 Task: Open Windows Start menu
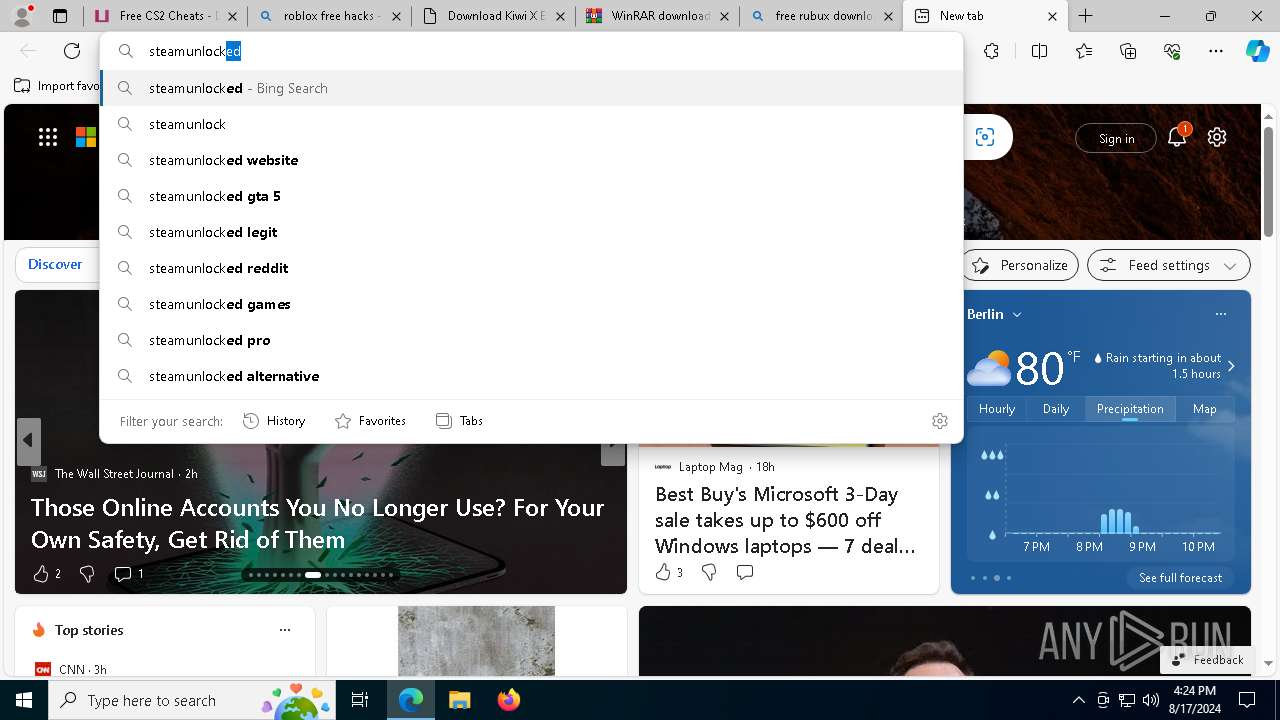point(24,700)
